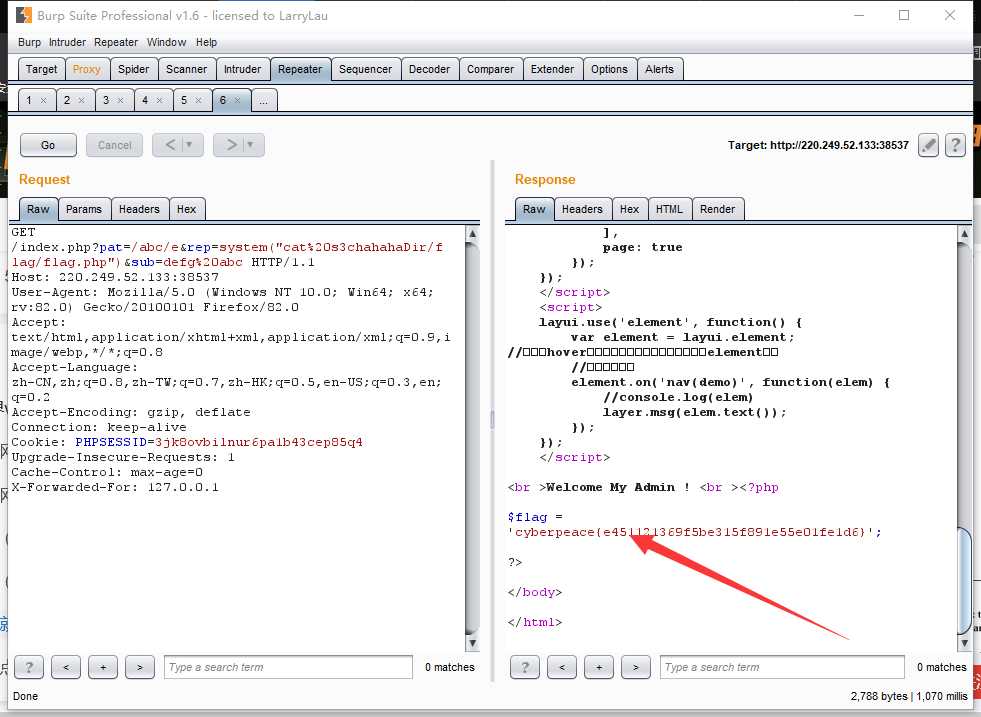Go to next match in request search
Viewport: 981px width, 717px height.
coord(140,667)
